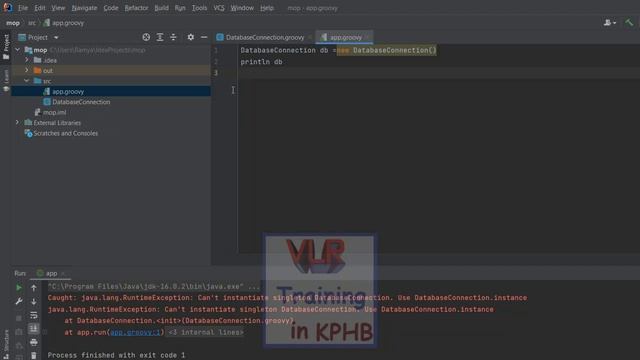The image size is (640, 360).
Task: Collapse all in Project panel
Action: [x=173, y=37]
